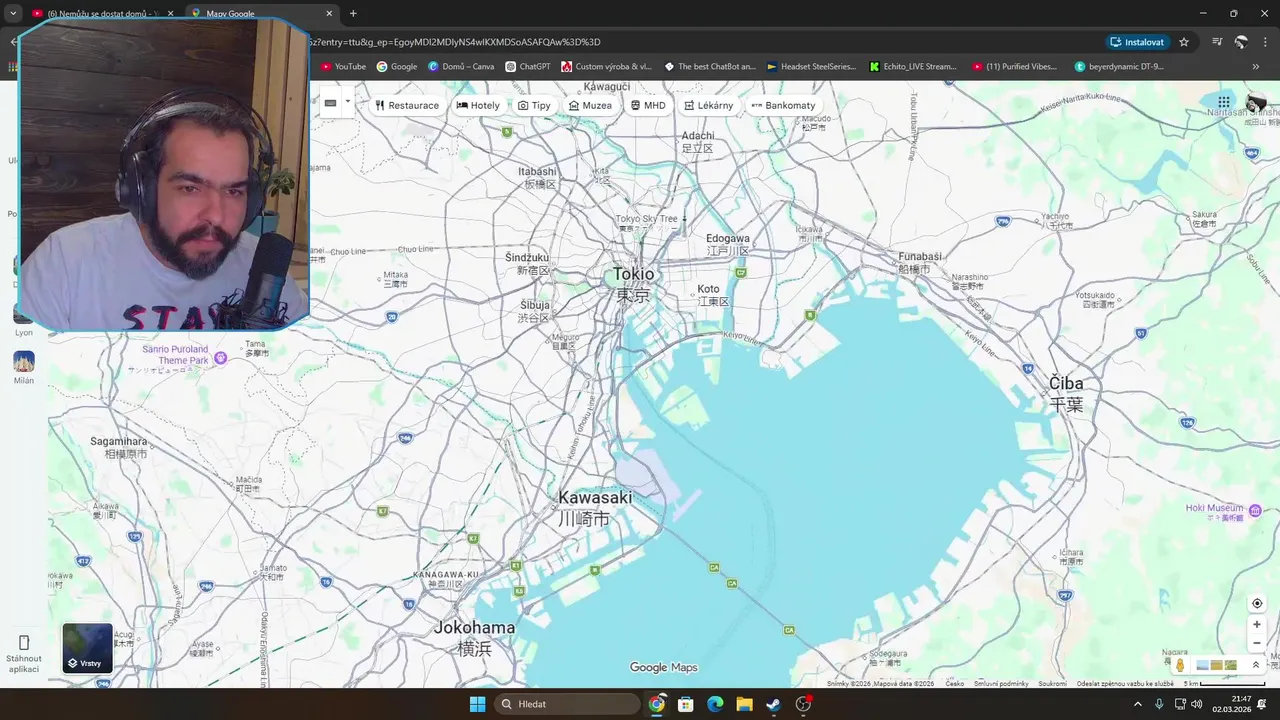Open the Milán saved place in sidebar
This screenshot has width=1280, height=720.
(x=24, y=367)
